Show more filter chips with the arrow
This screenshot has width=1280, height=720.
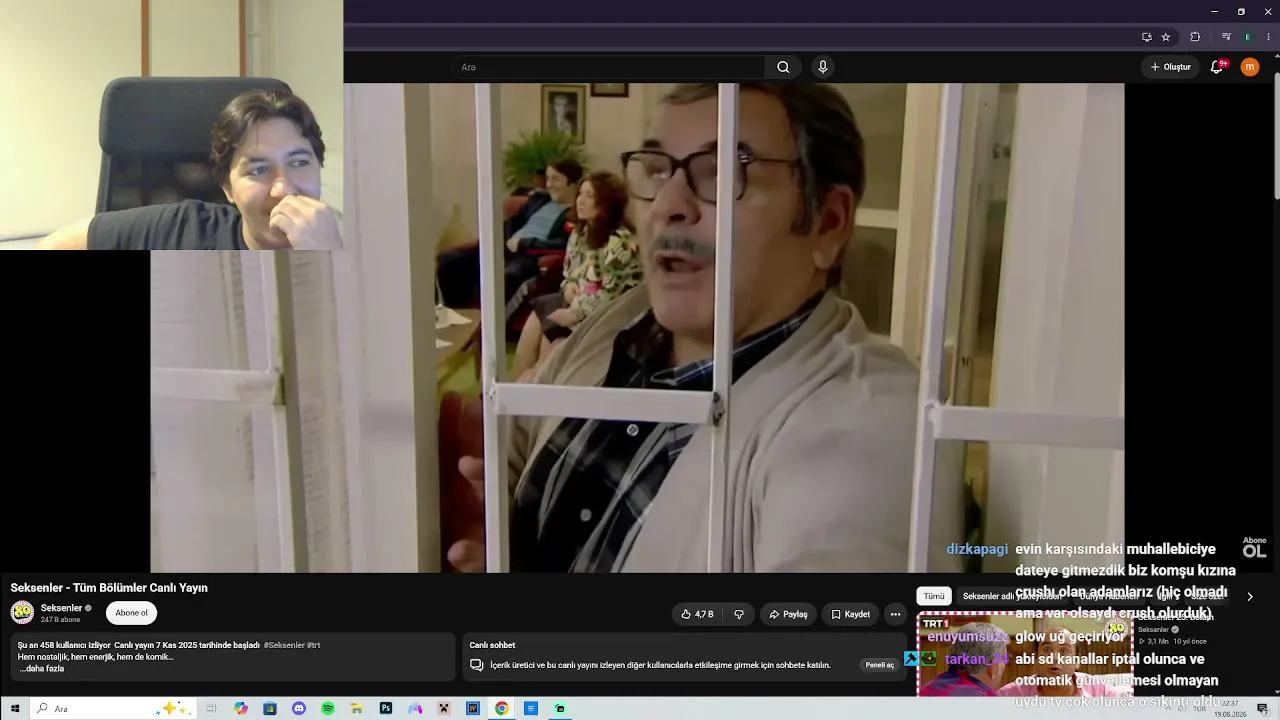(1249, 596)
